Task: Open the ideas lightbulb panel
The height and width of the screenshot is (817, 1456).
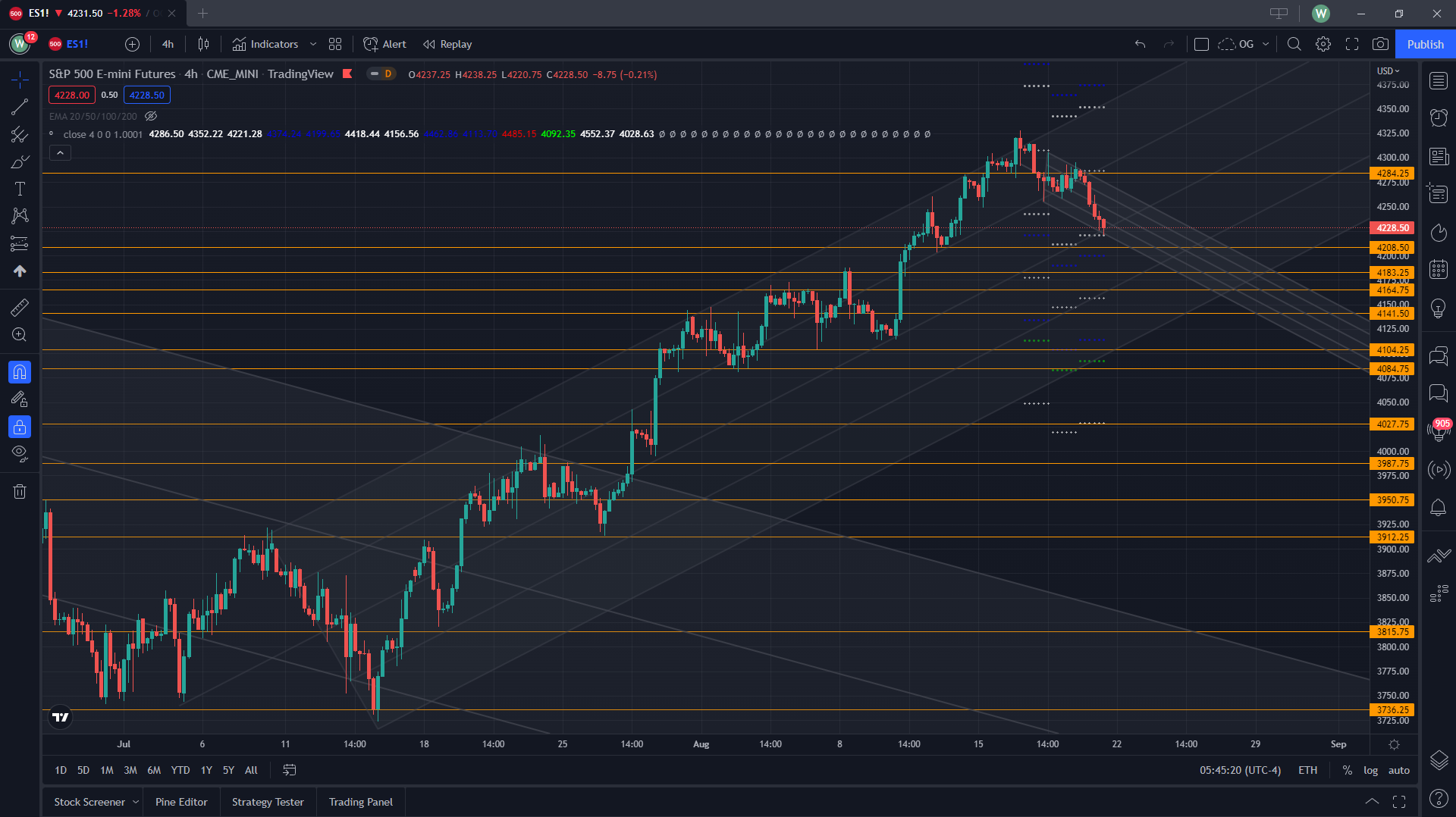Action: (x=1439, y=308)
